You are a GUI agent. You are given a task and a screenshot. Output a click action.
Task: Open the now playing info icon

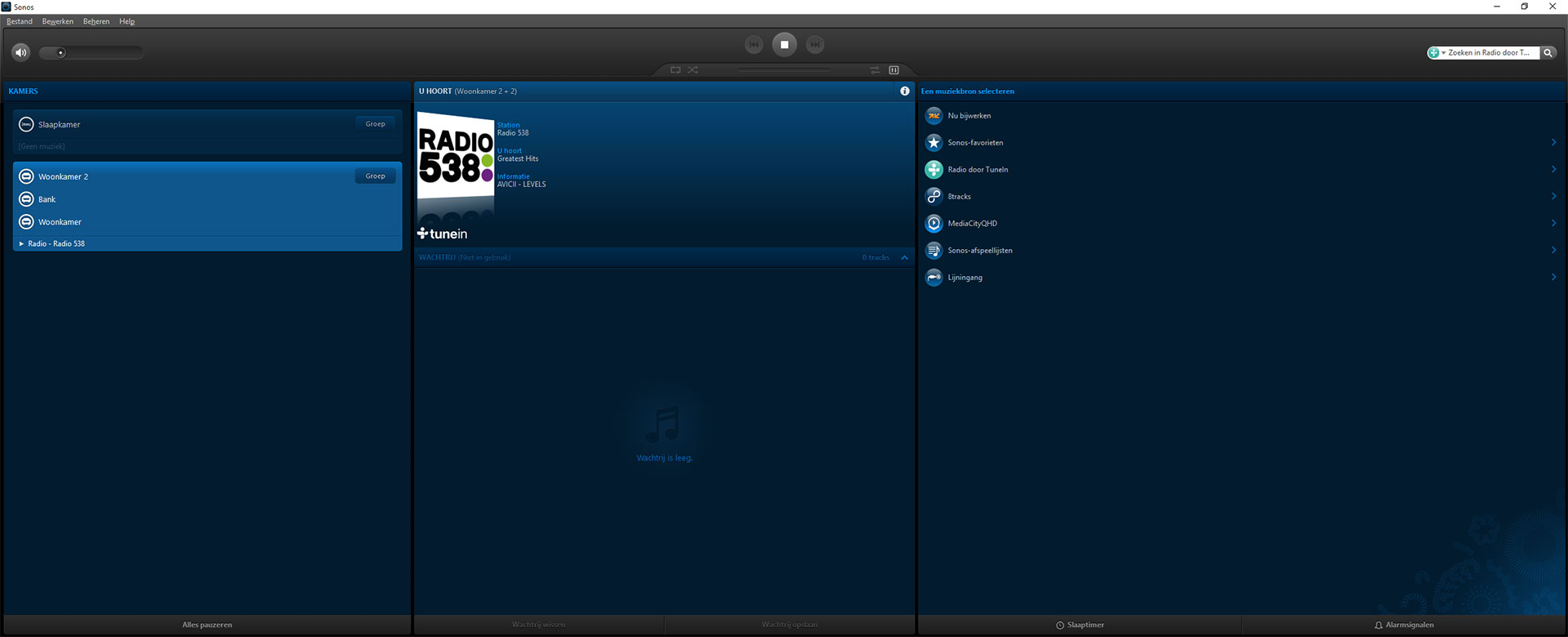[x=904, y=91]
